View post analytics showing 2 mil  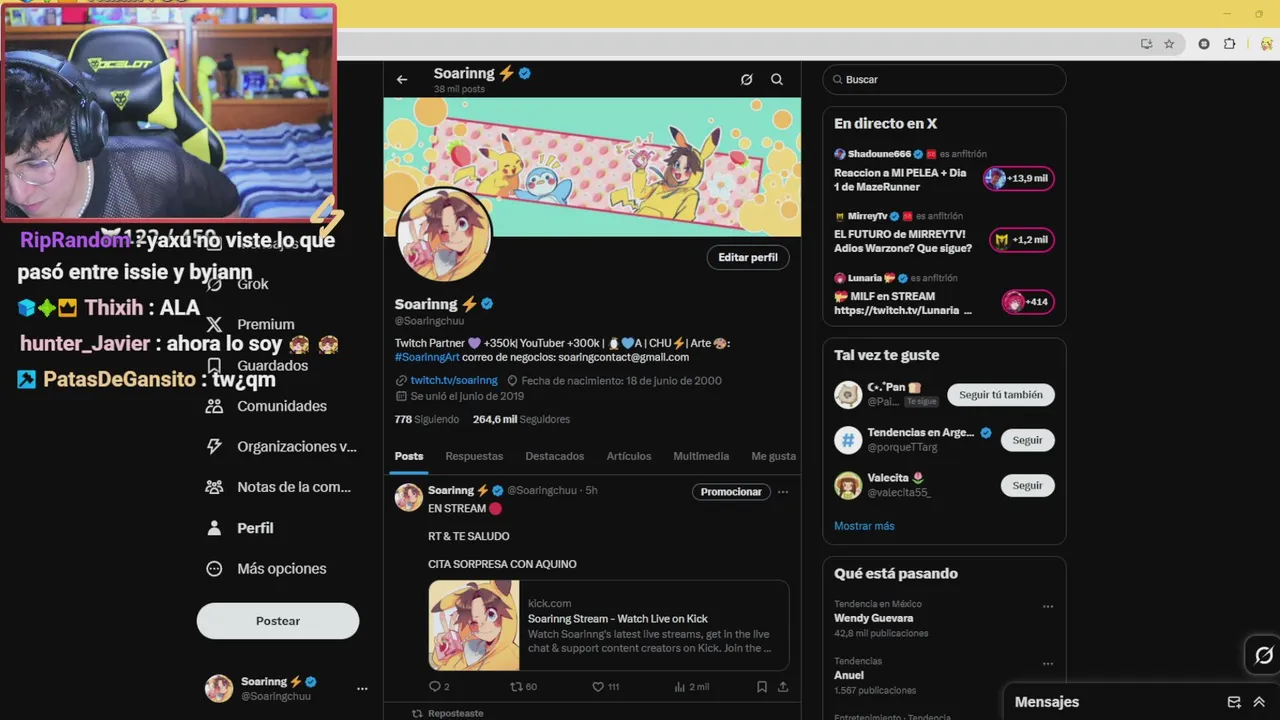pyautogui.click(x=692, y=687)
